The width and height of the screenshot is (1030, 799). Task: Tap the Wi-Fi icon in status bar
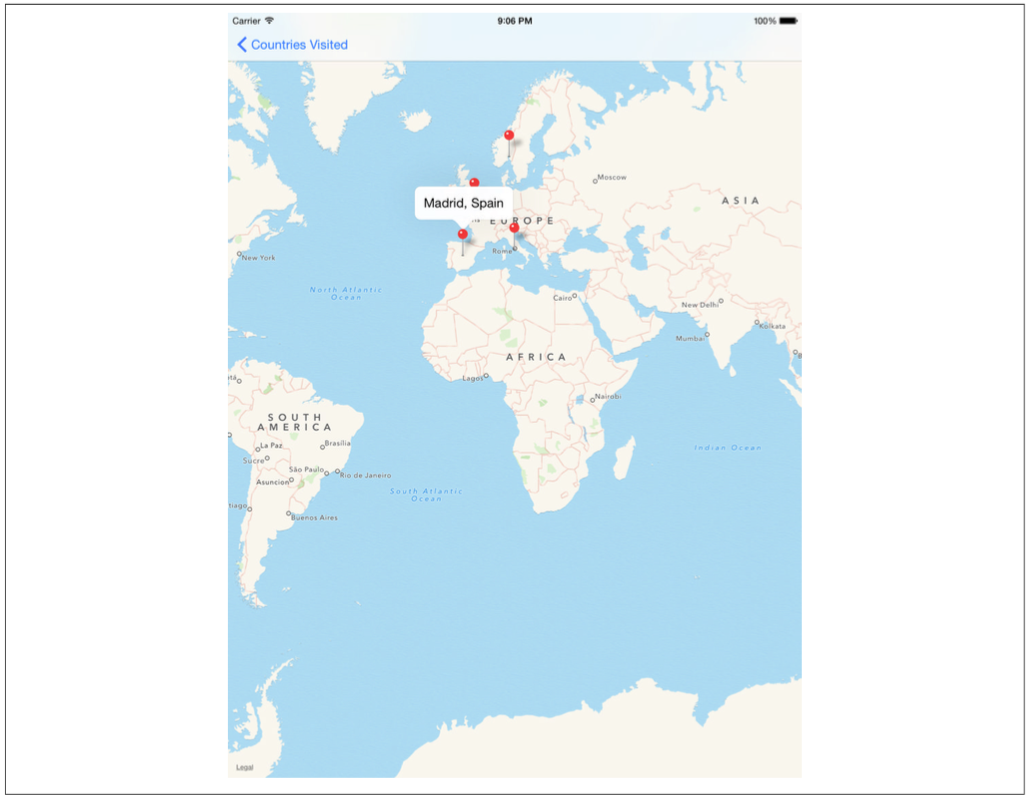[x=269, y=21]
